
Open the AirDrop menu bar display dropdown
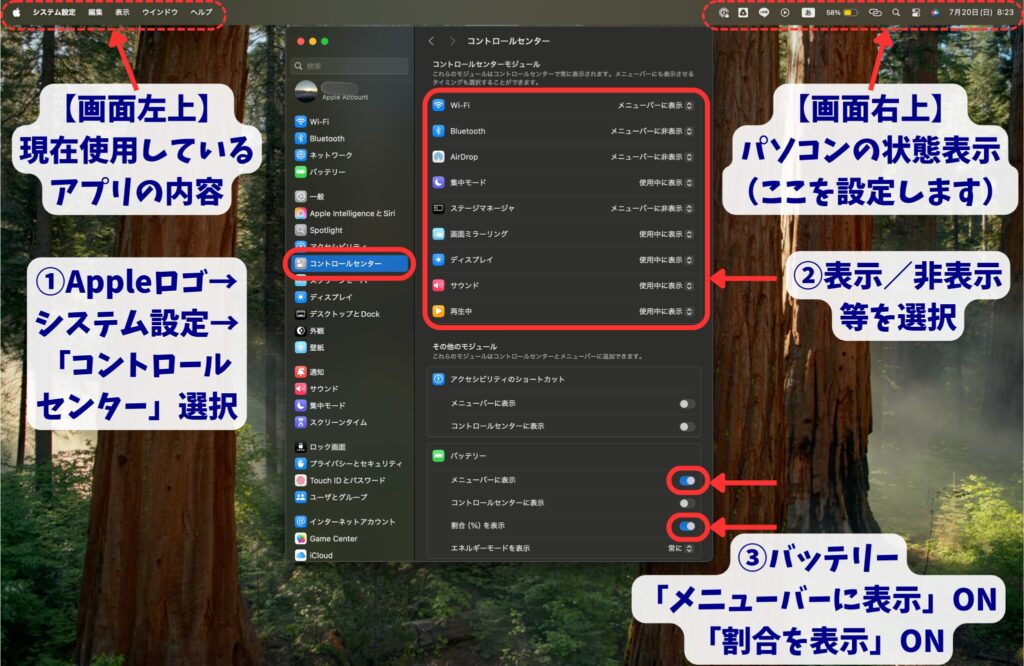651,157
